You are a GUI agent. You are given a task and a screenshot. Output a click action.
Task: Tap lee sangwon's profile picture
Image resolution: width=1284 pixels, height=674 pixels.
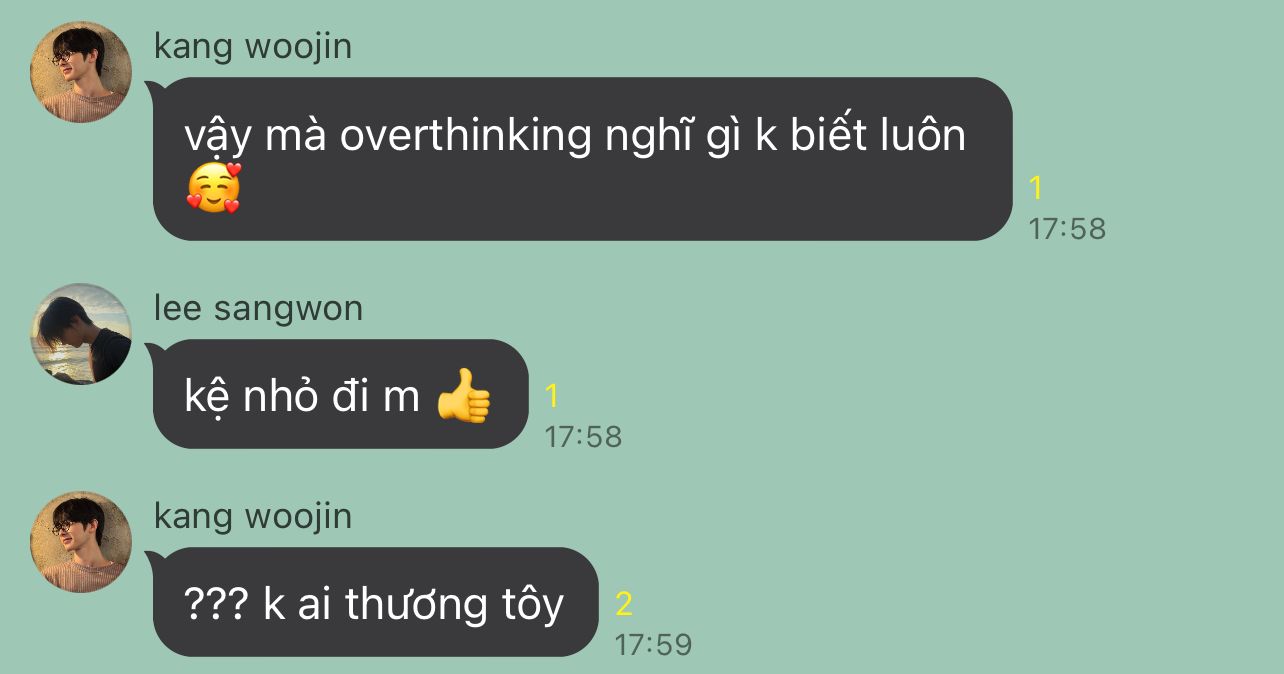click(x=81, y=334)
